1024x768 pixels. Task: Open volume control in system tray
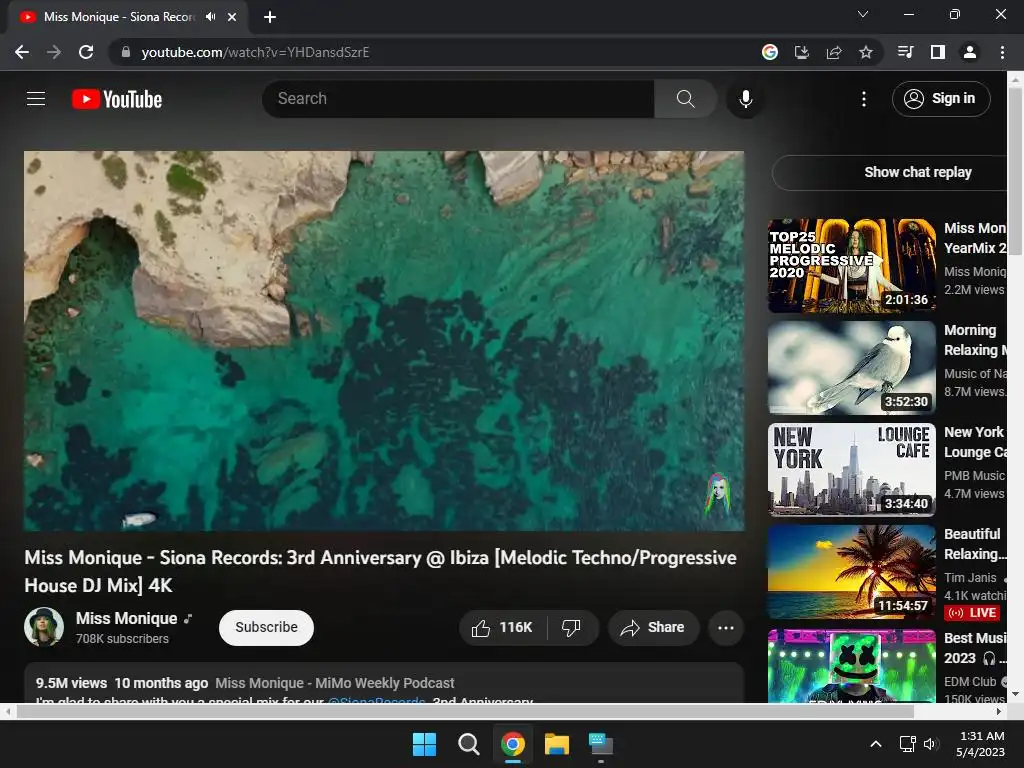click(x=931, y=744)
